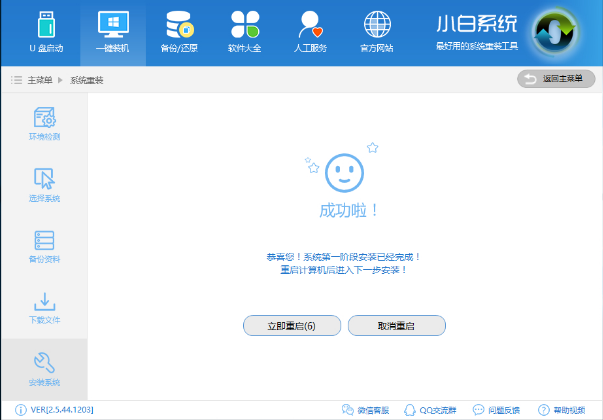Select the 选择系统 choose system step
The image size is (603, 420).
[x=44, y=186]
